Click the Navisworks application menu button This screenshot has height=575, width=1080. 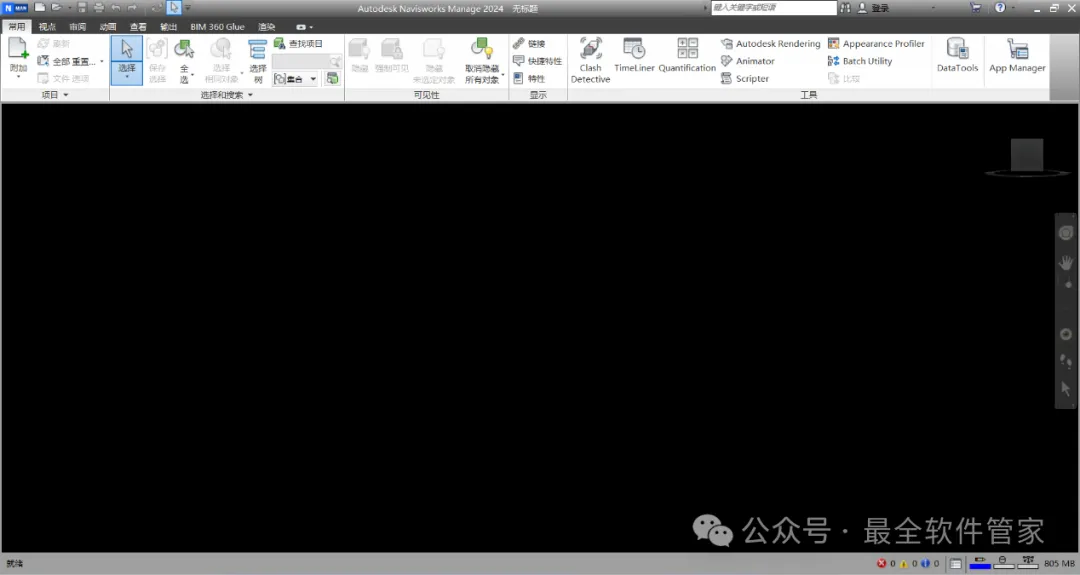[x=15, y=8]
